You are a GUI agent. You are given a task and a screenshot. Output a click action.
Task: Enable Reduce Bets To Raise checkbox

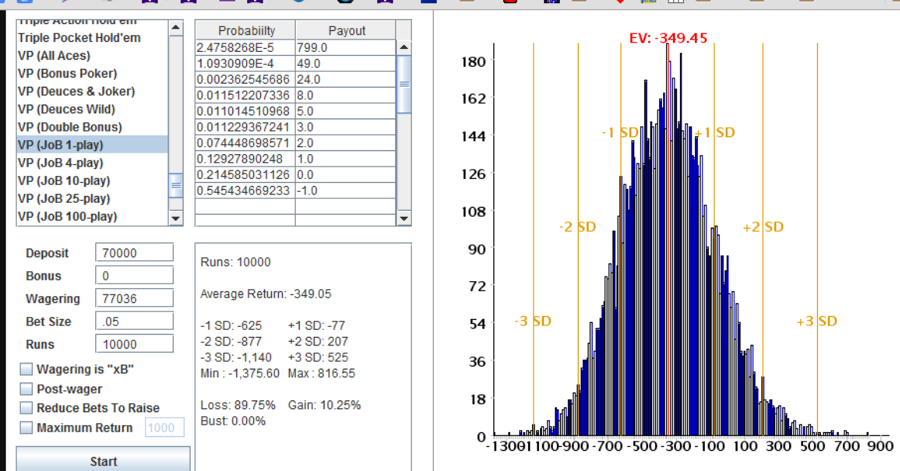[26, 408]
